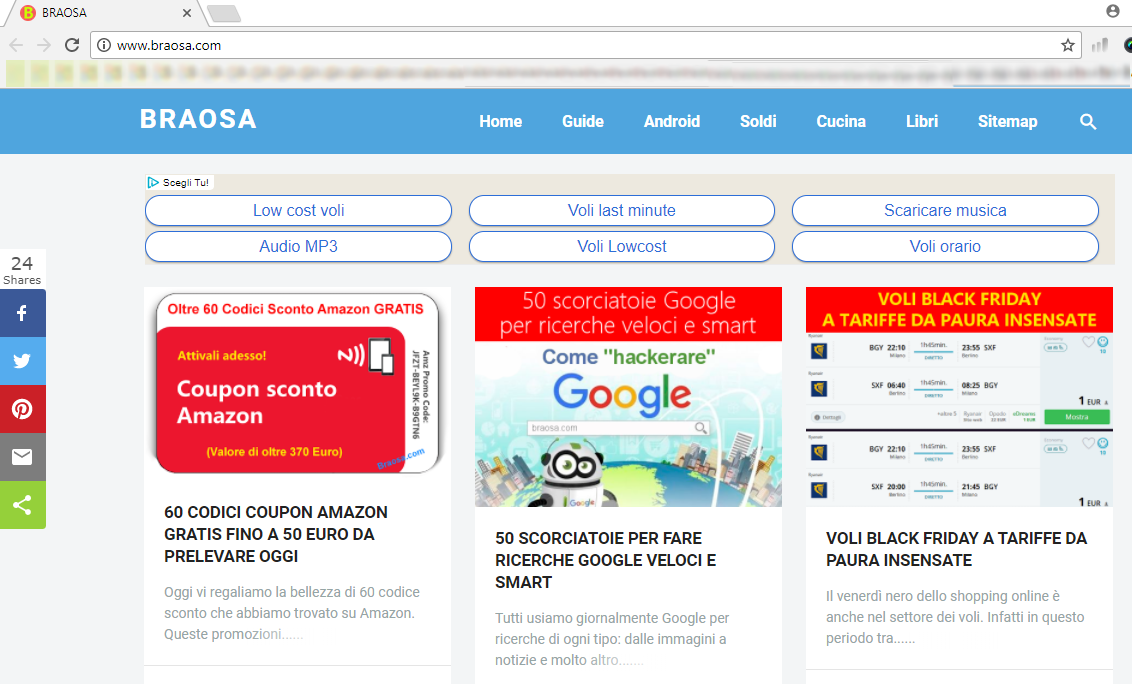Click the site info icon in address bar

point(104,45)
